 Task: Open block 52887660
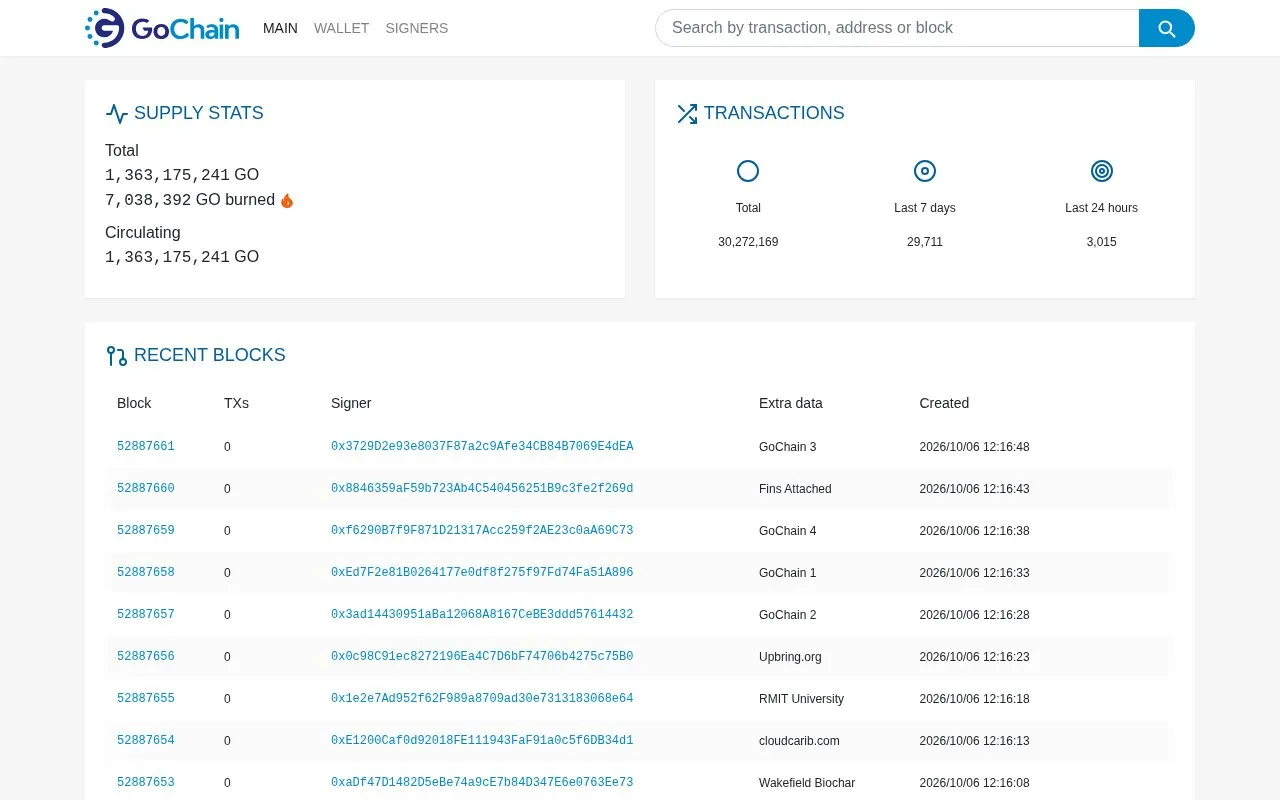click(x=146, y=489)
